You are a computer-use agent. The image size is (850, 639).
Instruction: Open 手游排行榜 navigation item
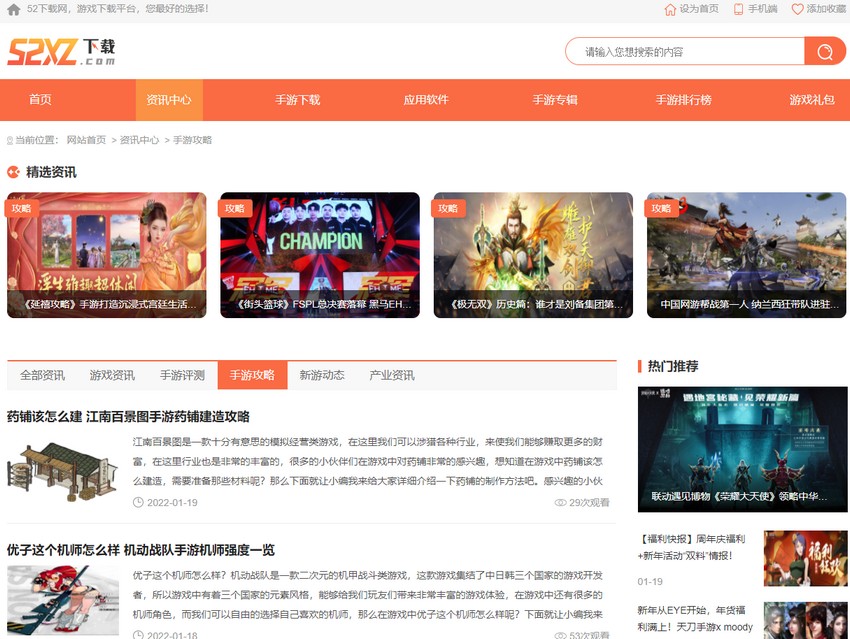pos(683,100)
